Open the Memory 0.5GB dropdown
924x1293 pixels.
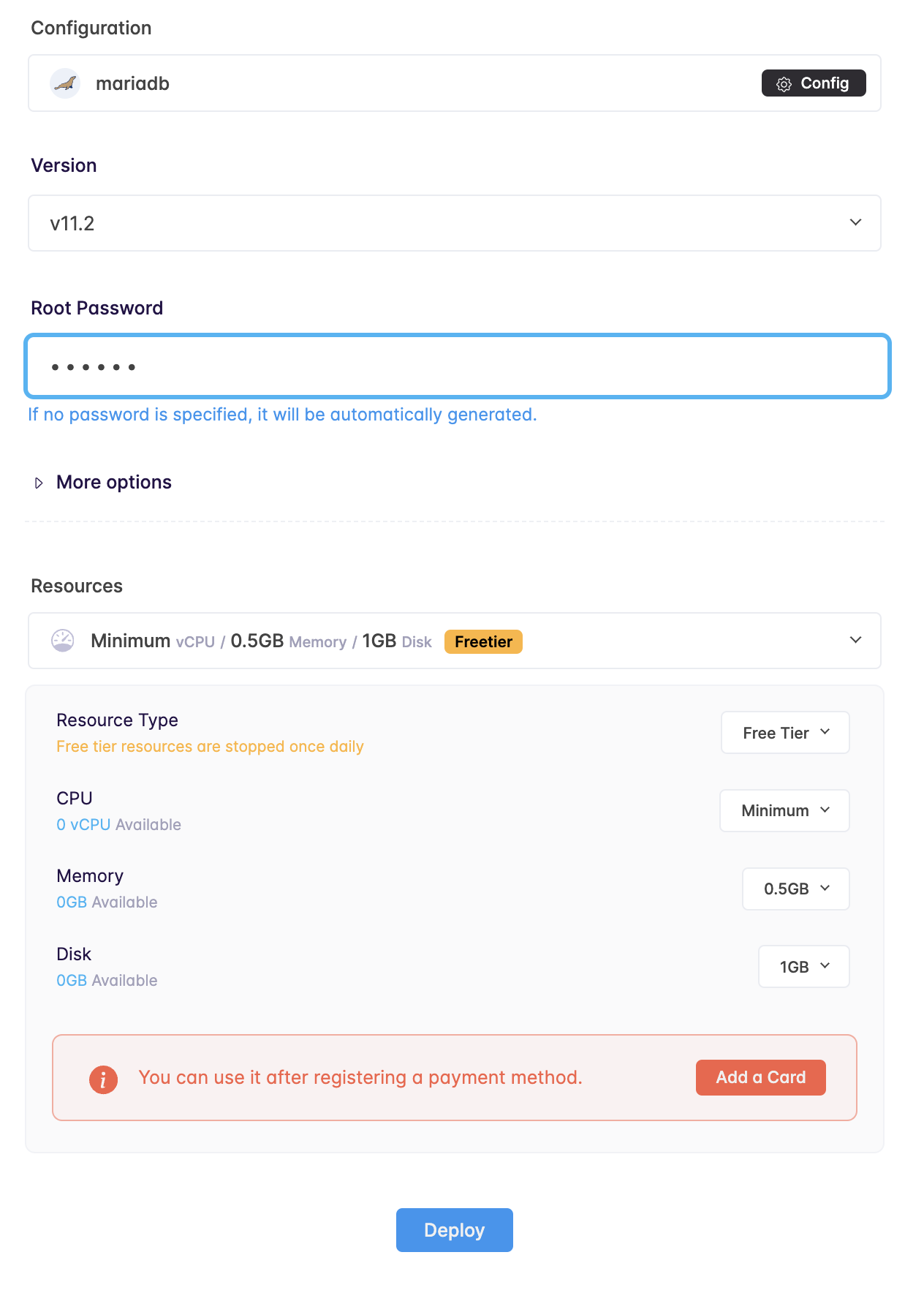[x=795, y=889]
